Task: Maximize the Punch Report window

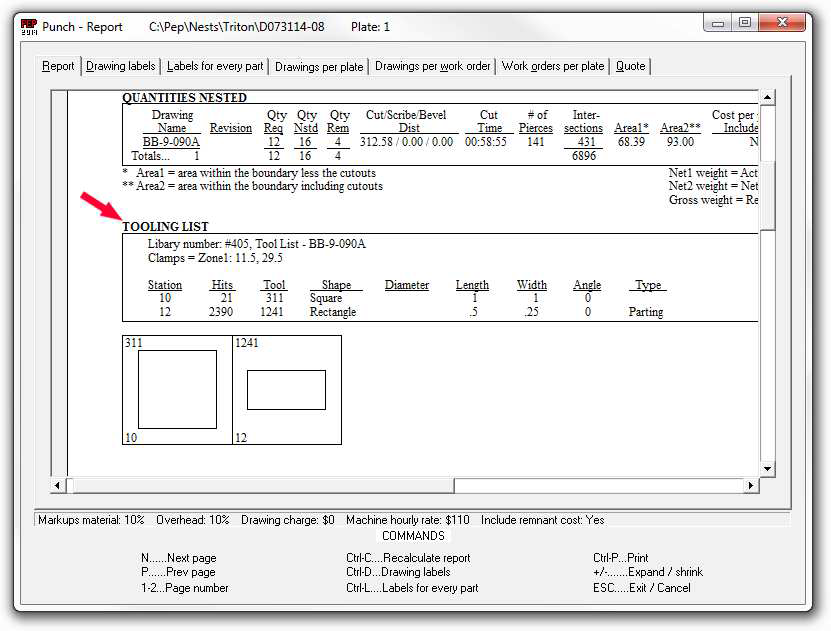Action: 745,22
